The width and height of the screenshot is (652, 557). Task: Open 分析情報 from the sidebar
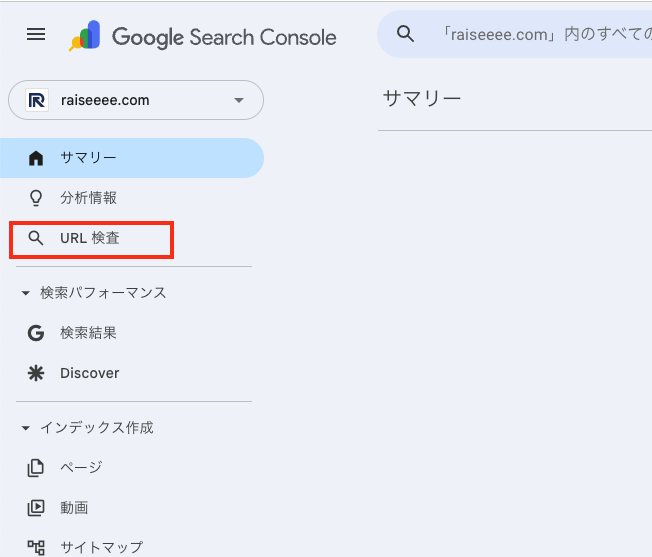click(88, 198)
